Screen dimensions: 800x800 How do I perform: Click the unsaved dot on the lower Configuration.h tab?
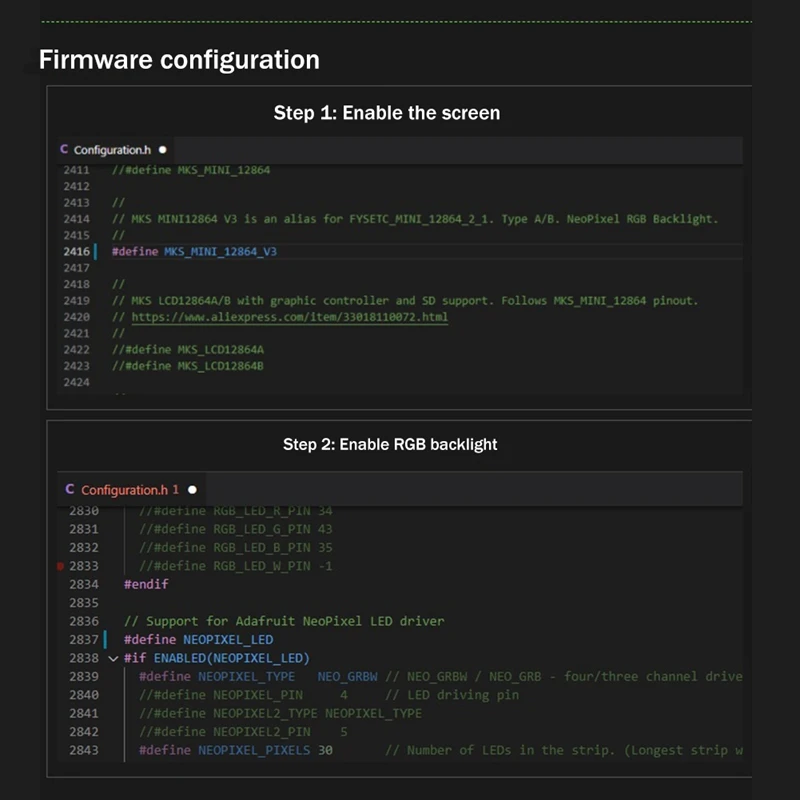point(192,490)
